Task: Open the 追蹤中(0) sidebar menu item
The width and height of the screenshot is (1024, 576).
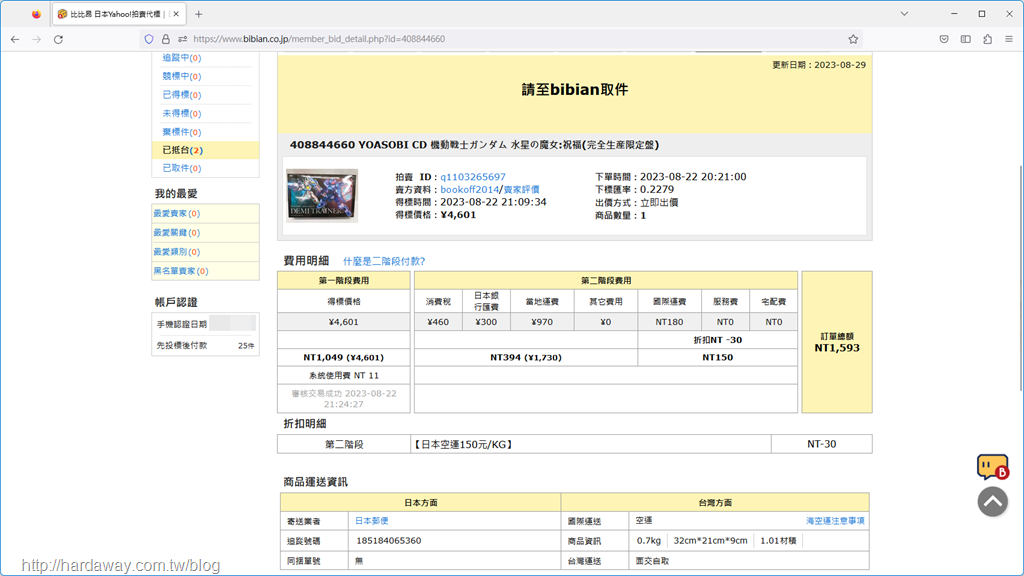Action: (182, 58)
